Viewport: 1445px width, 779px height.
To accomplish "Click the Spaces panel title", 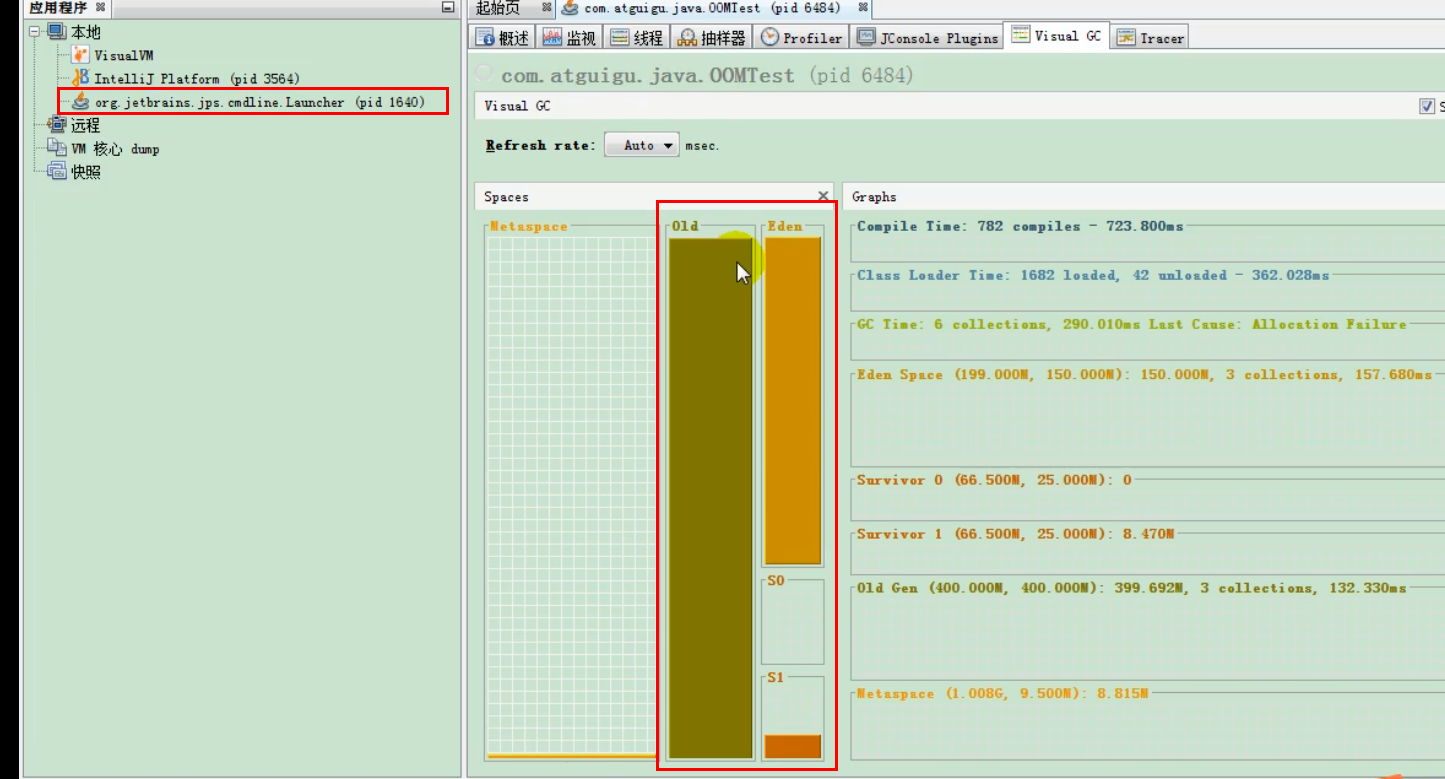I will coord(506,197).
